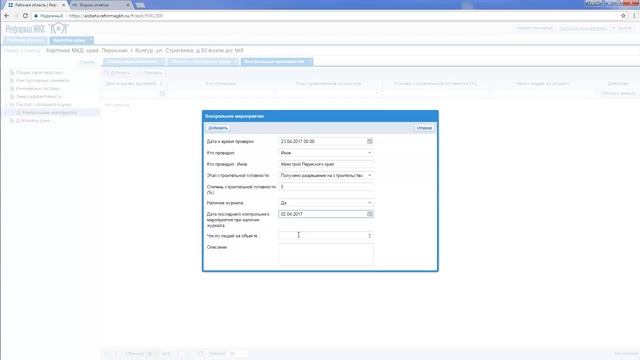The image size is (640, 360).
Task: Bookmark this page with the star icon
Action: pos(623,16)
